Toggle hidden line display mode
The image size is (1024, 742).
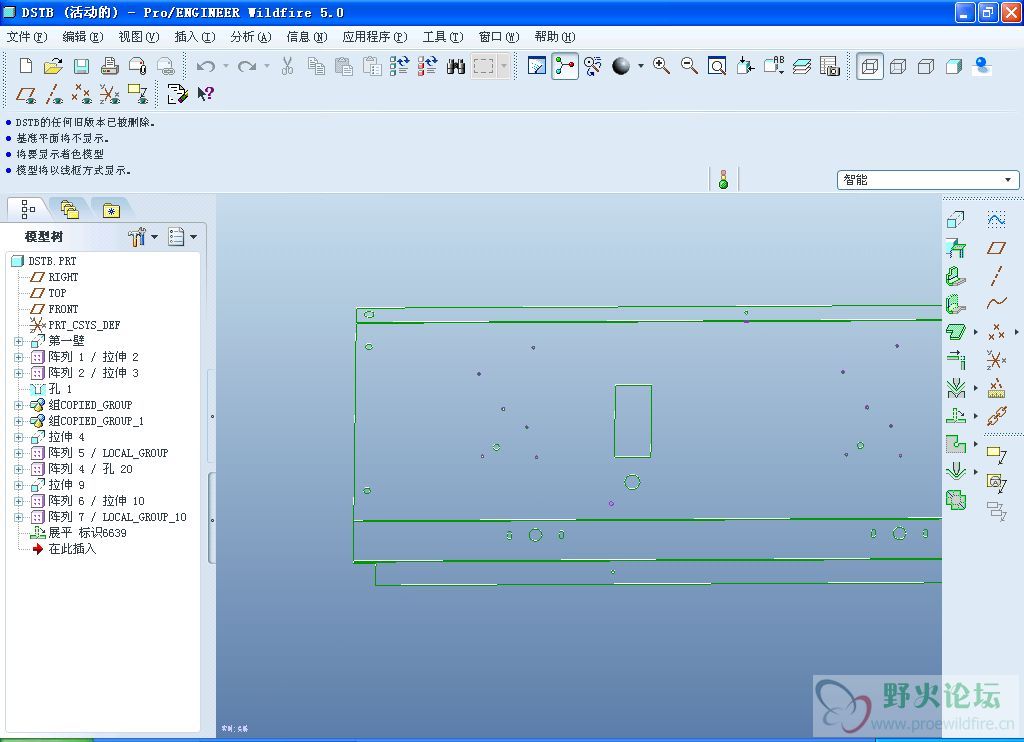tap(898, 66)
